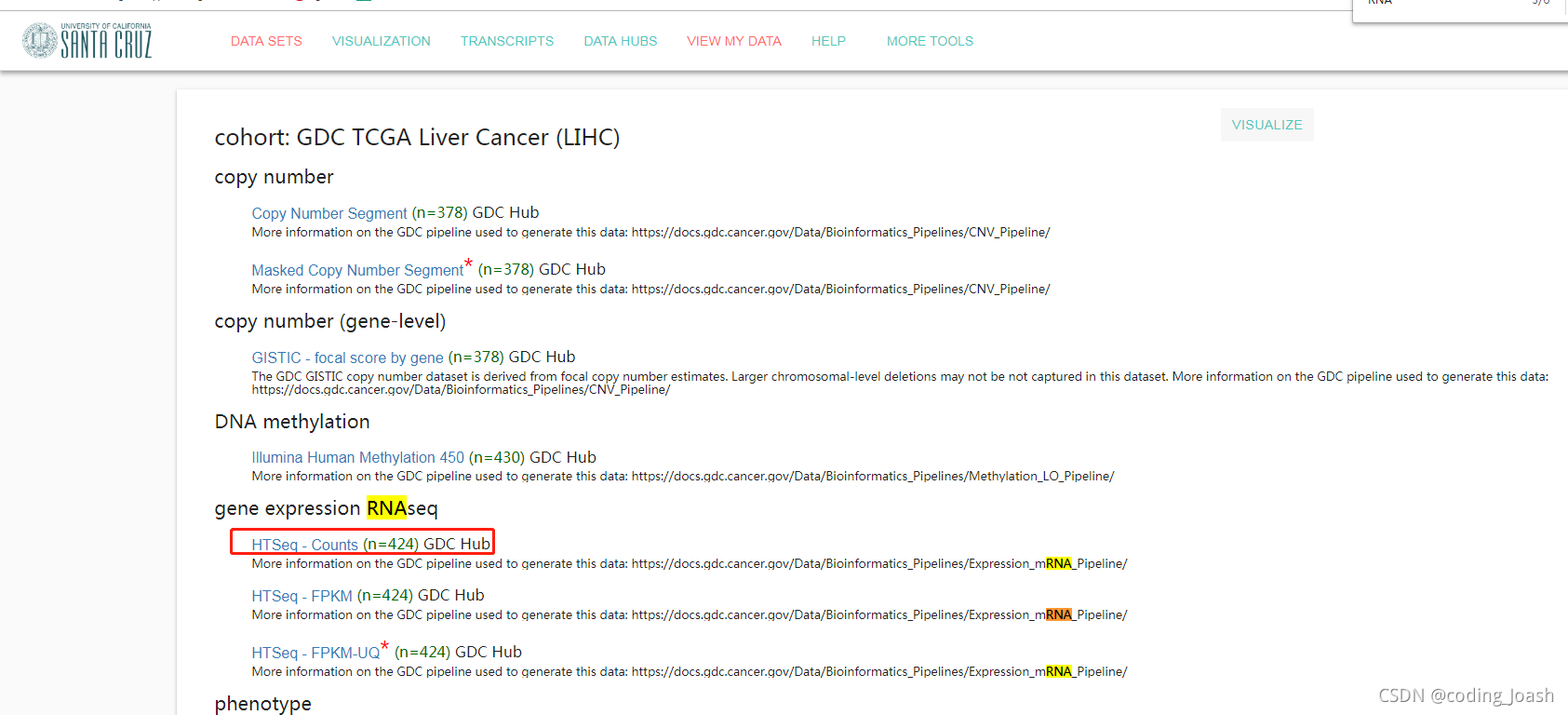
Task: Click Expression_mRNA_Pipeline URL under HTSeq - FPKM
Action: click(x=878, y=615)
